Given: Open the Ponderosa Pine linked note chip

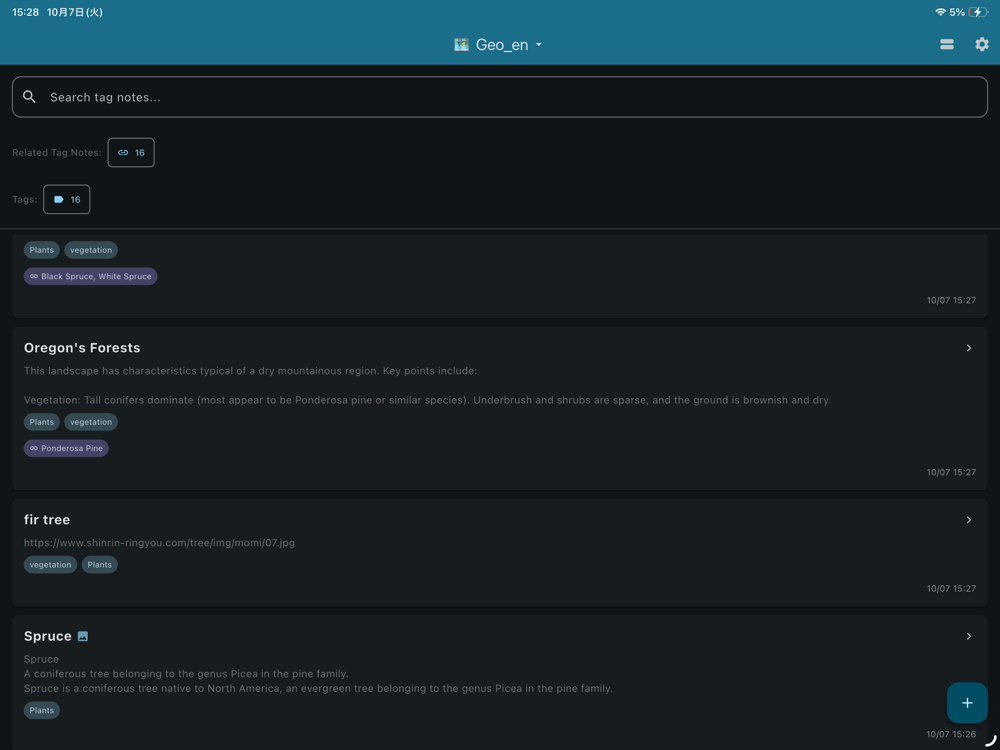Looking at the screenshot, I should click(66, 448).
